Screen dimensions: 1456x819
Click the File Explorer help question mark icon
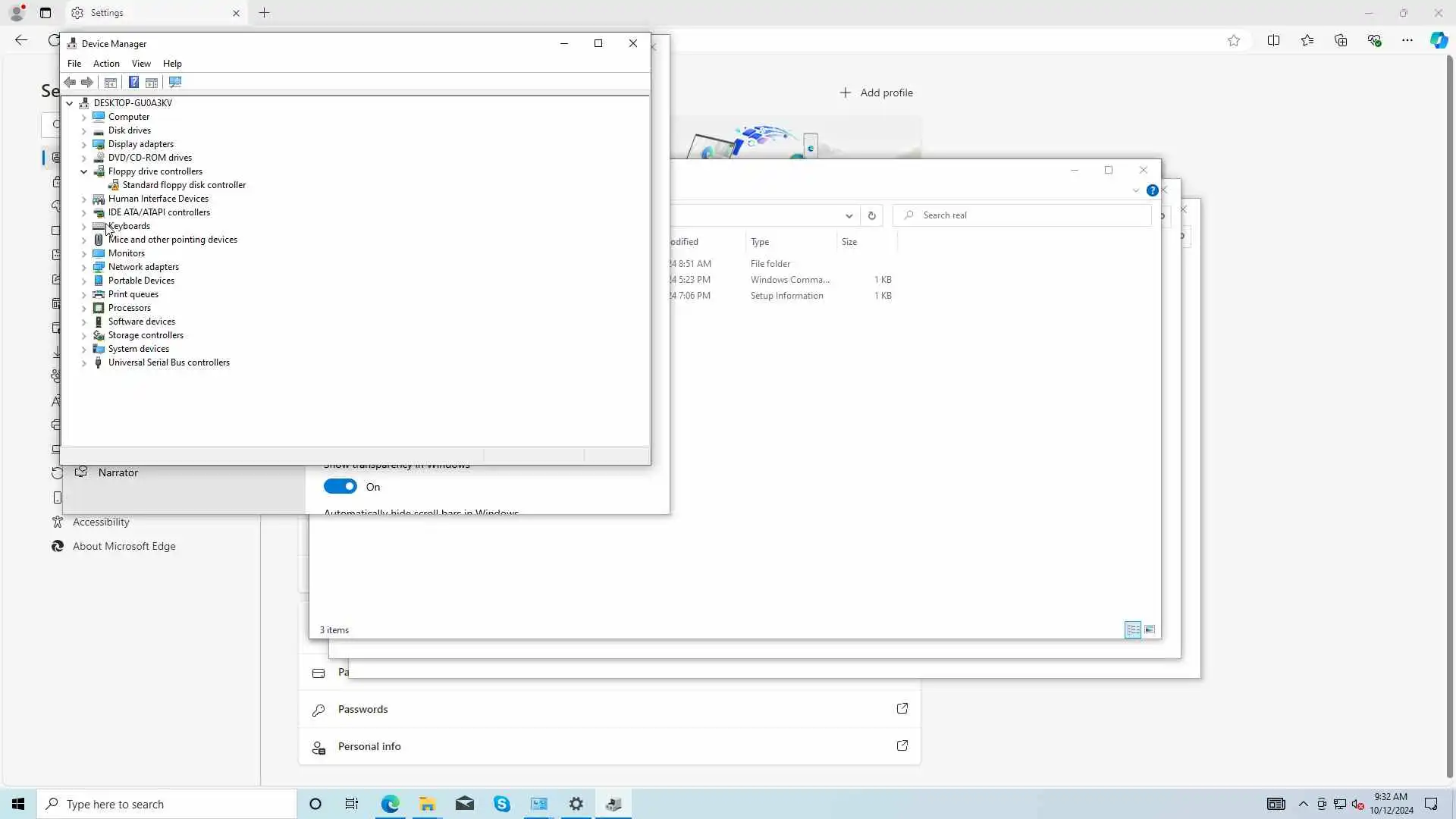(1152, 190)
